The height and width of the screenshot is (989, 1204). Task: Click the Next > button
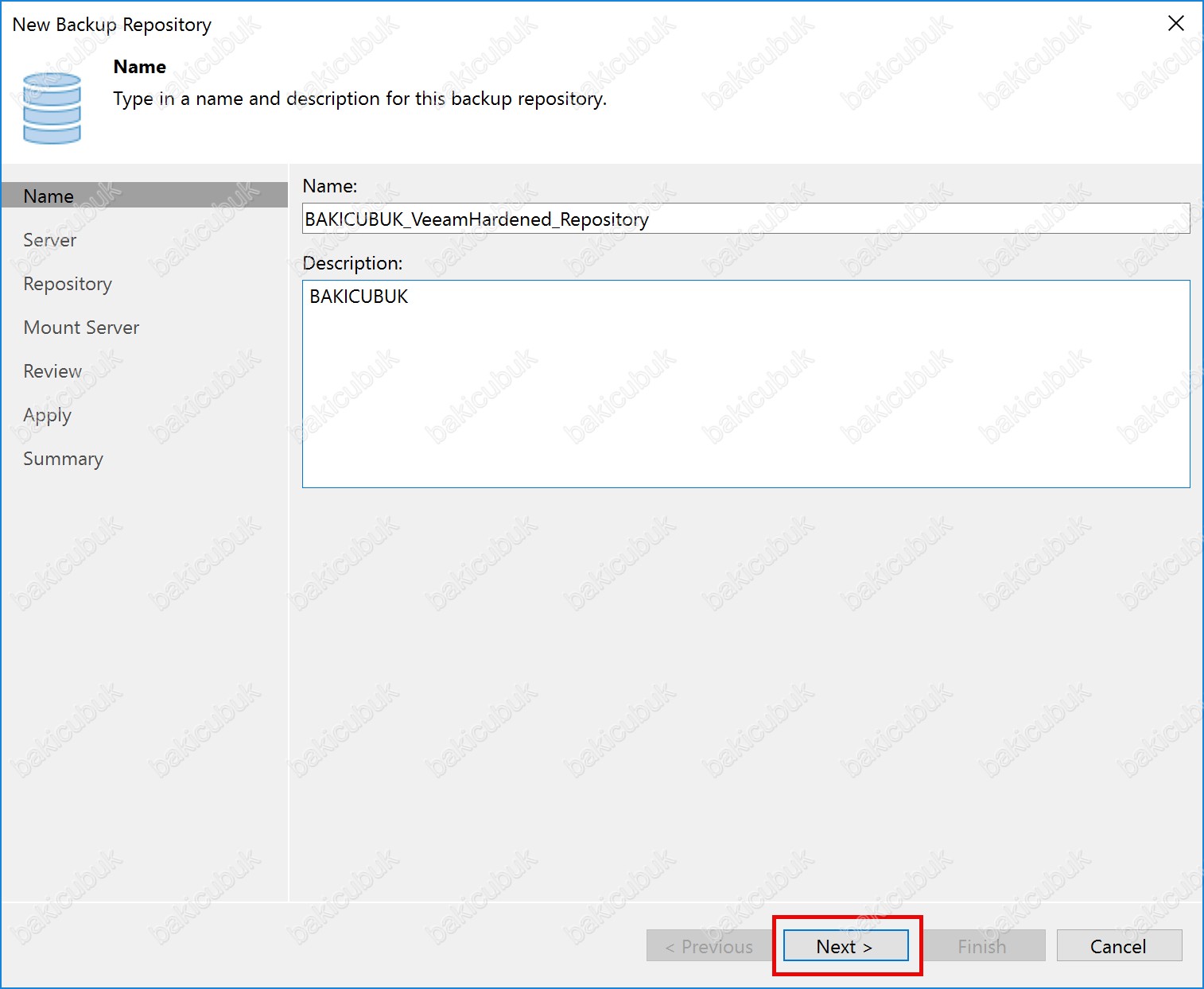coord(845,945)
